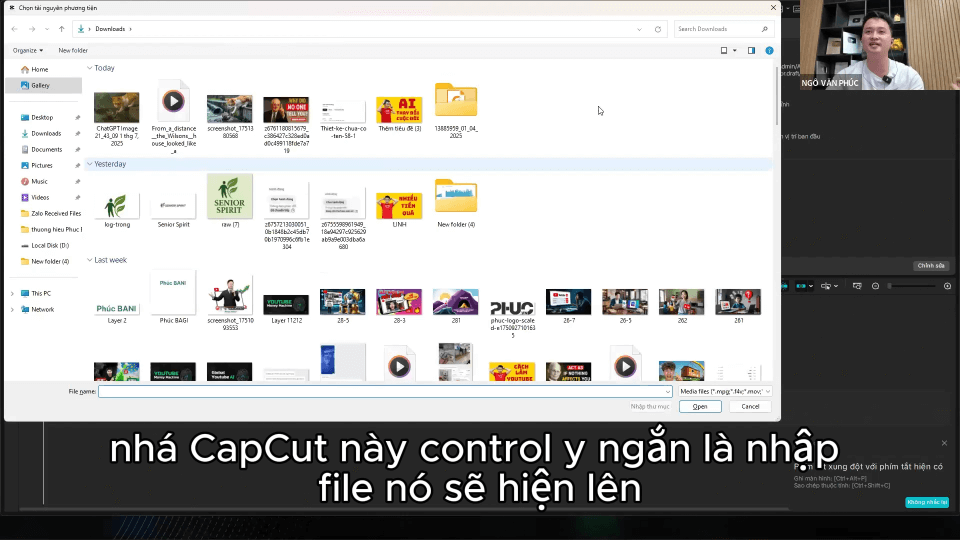Image resolution: width=960 pixels, height=540 pixels.
Task: Click Downloads in the address path
Action: tap(110, 29)
